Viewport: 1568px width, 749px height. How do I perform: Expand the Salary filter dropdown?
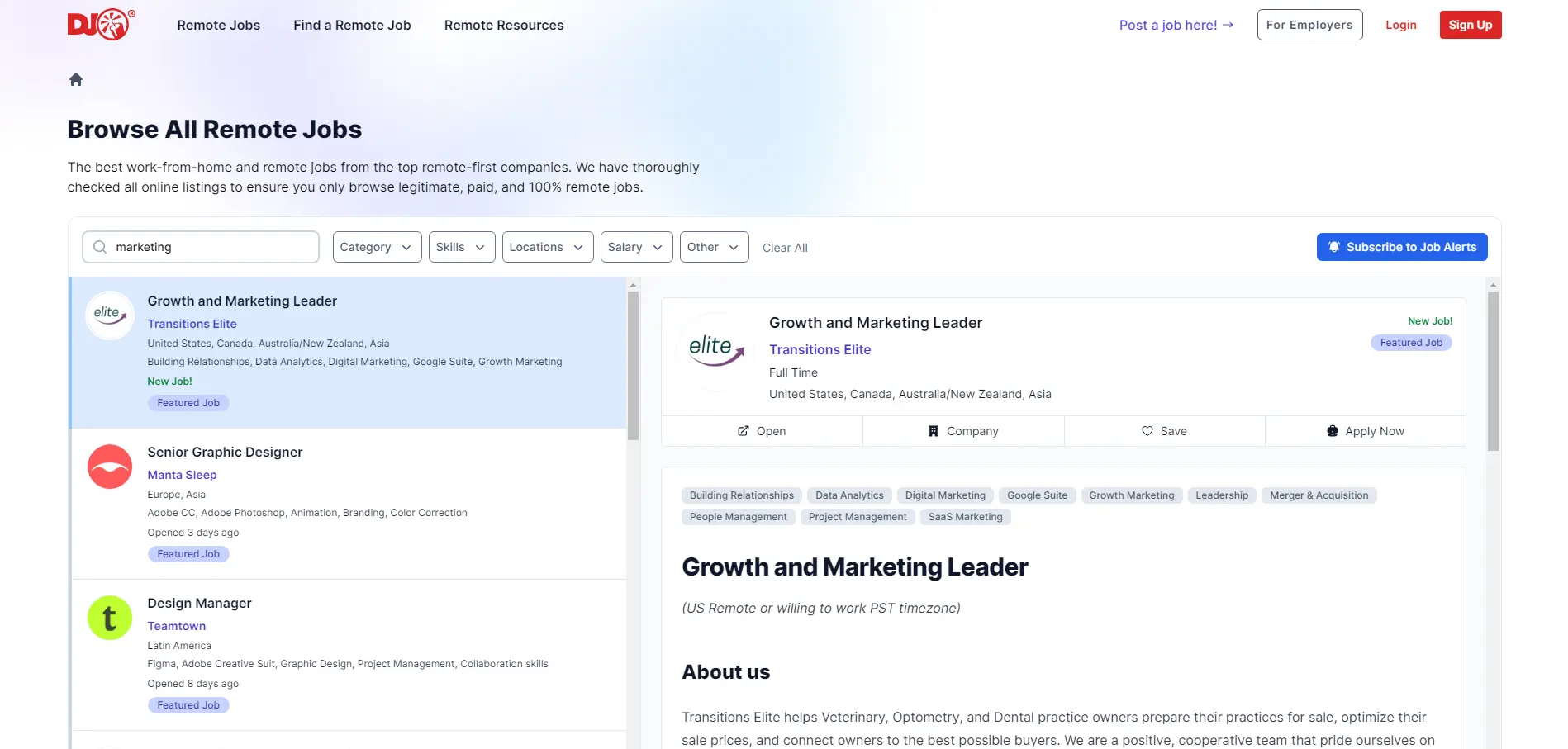pos(636,247)
